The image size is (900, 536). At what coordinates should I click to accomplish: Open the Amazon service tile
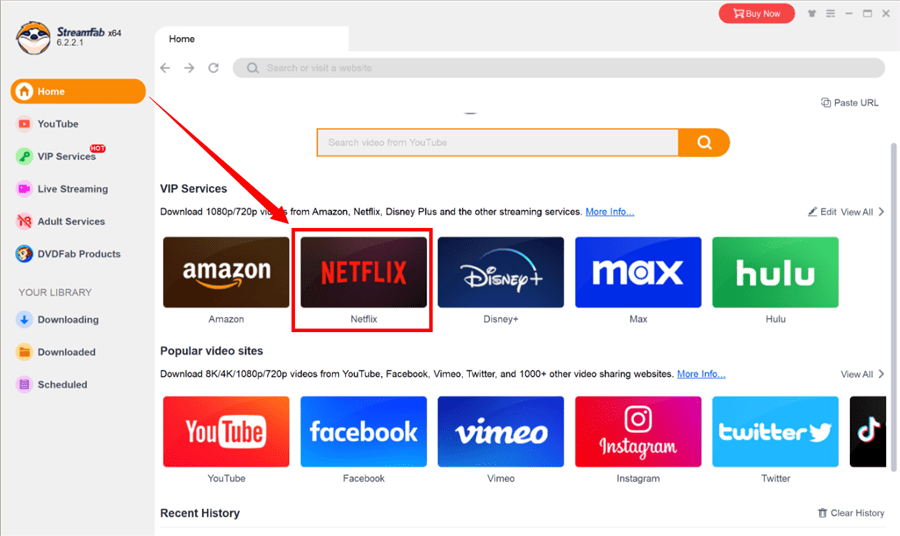point(226,272)
